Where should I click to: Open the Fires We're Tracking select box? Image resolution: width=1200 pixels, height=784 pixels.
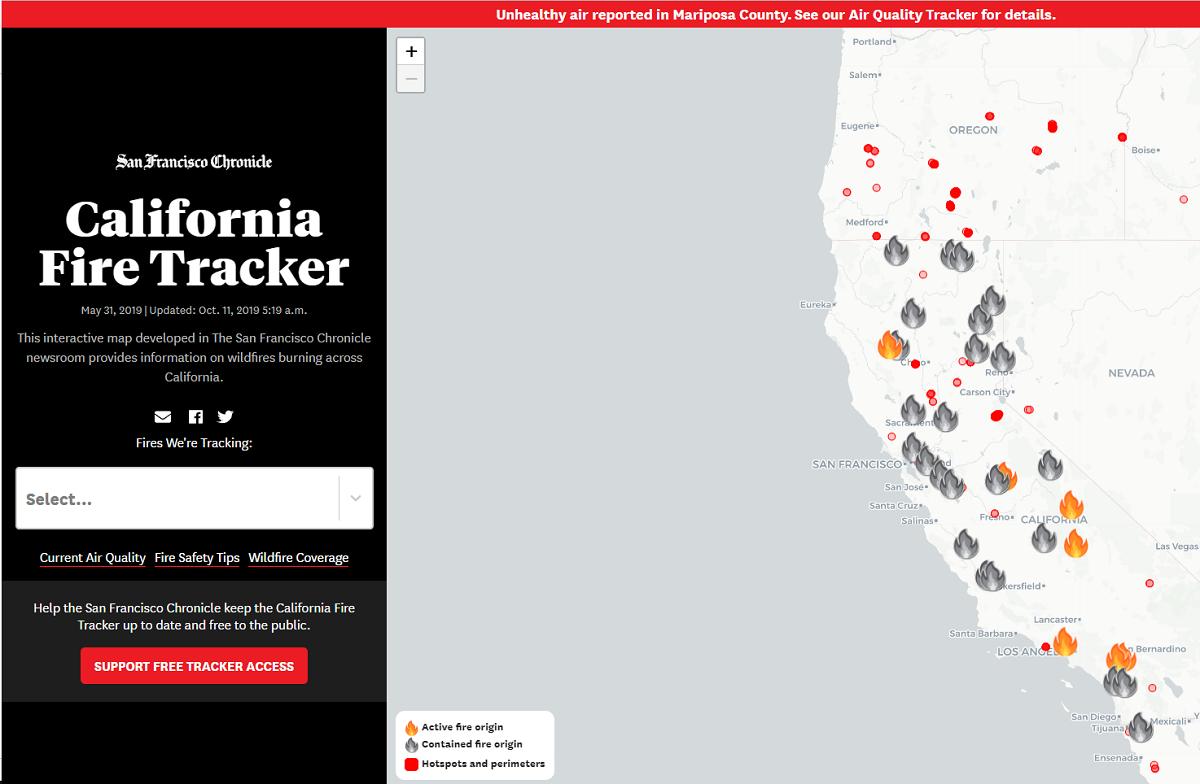point(194,498)
